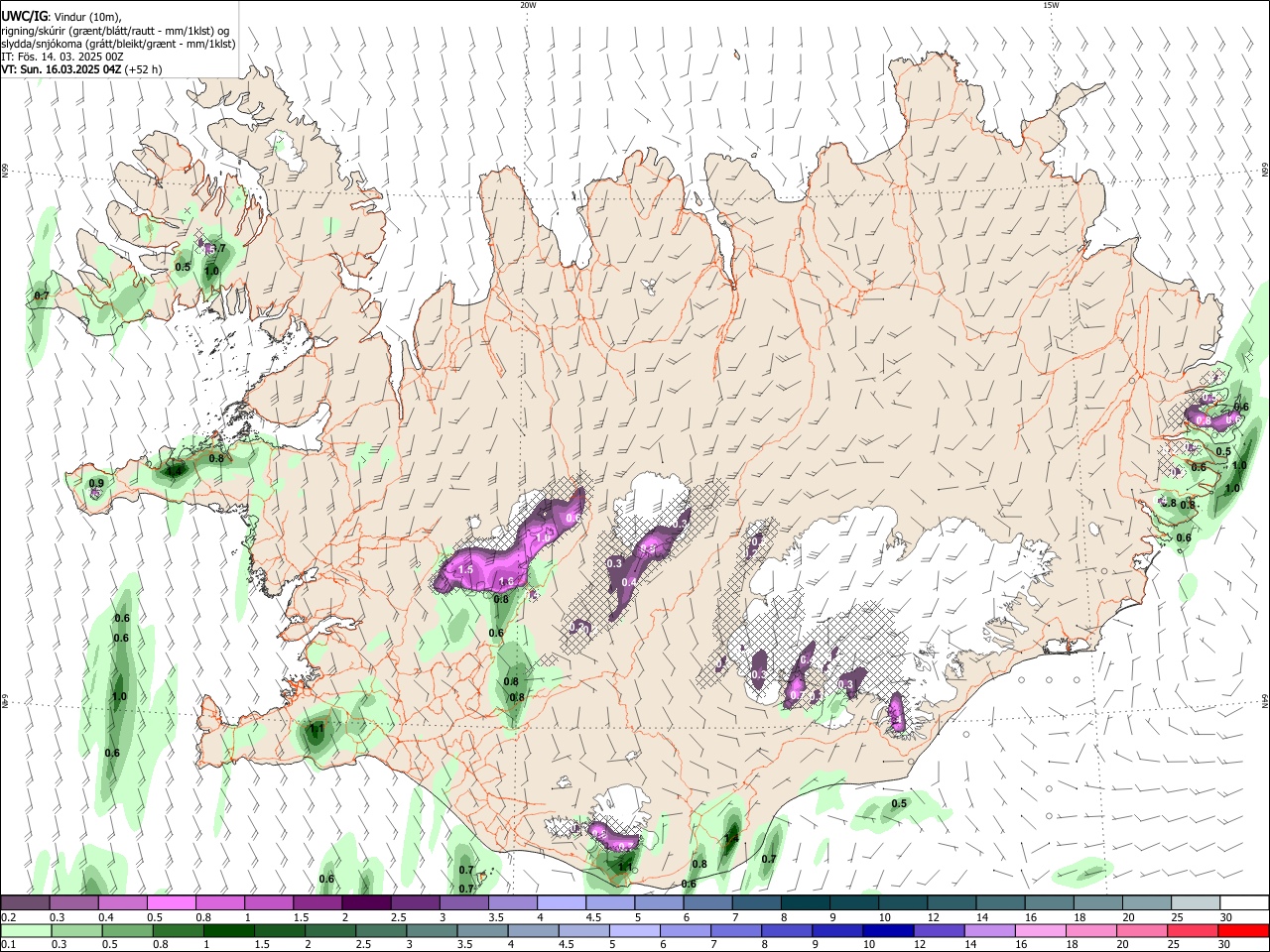The width and height of the screenshot is (1270, 952).
Task: Select the '4.5' label under the snow legend
Action: (x=593, y=917)
